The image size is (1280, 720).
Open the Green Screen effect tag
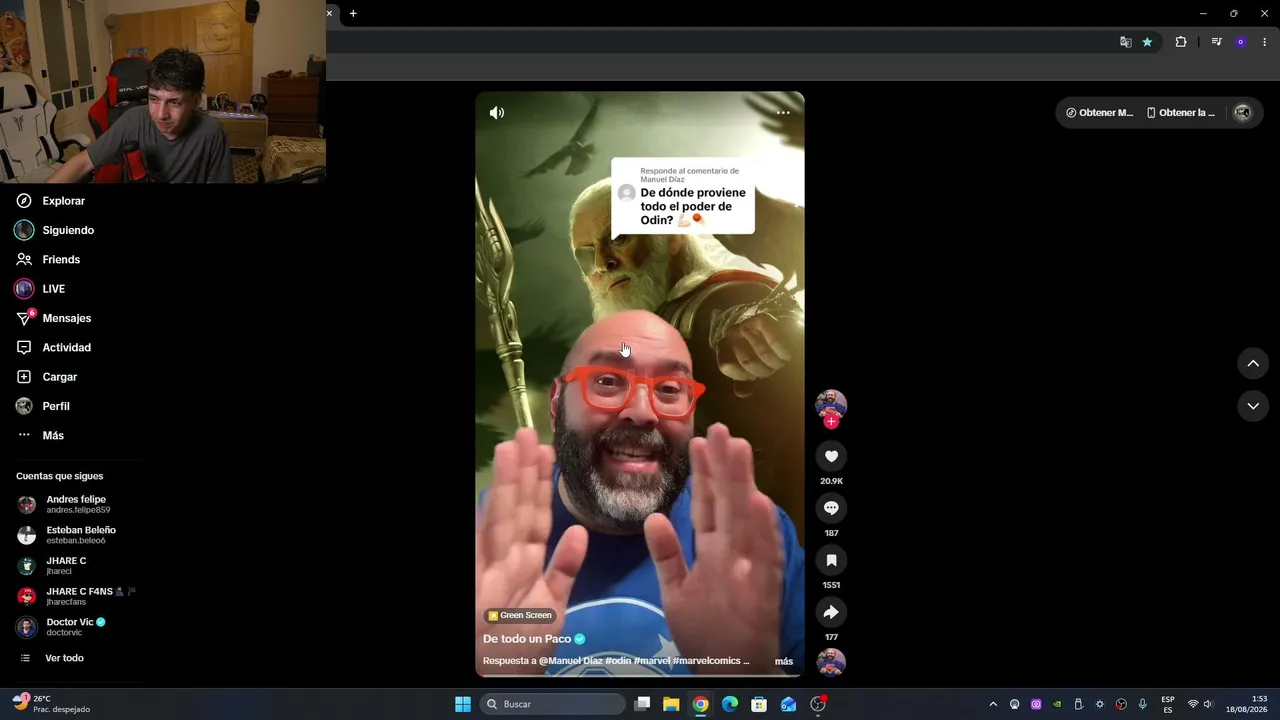tap(519, 615)
